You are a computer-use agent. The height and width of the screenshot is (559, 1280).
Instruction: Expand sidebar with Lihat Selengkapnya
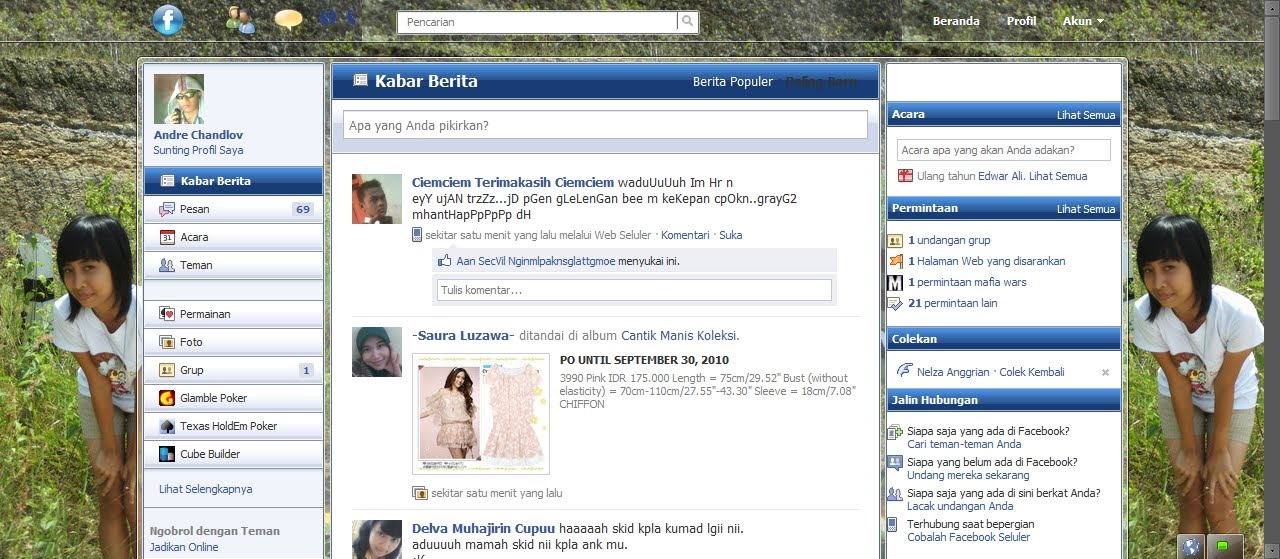tap(205, 489)
